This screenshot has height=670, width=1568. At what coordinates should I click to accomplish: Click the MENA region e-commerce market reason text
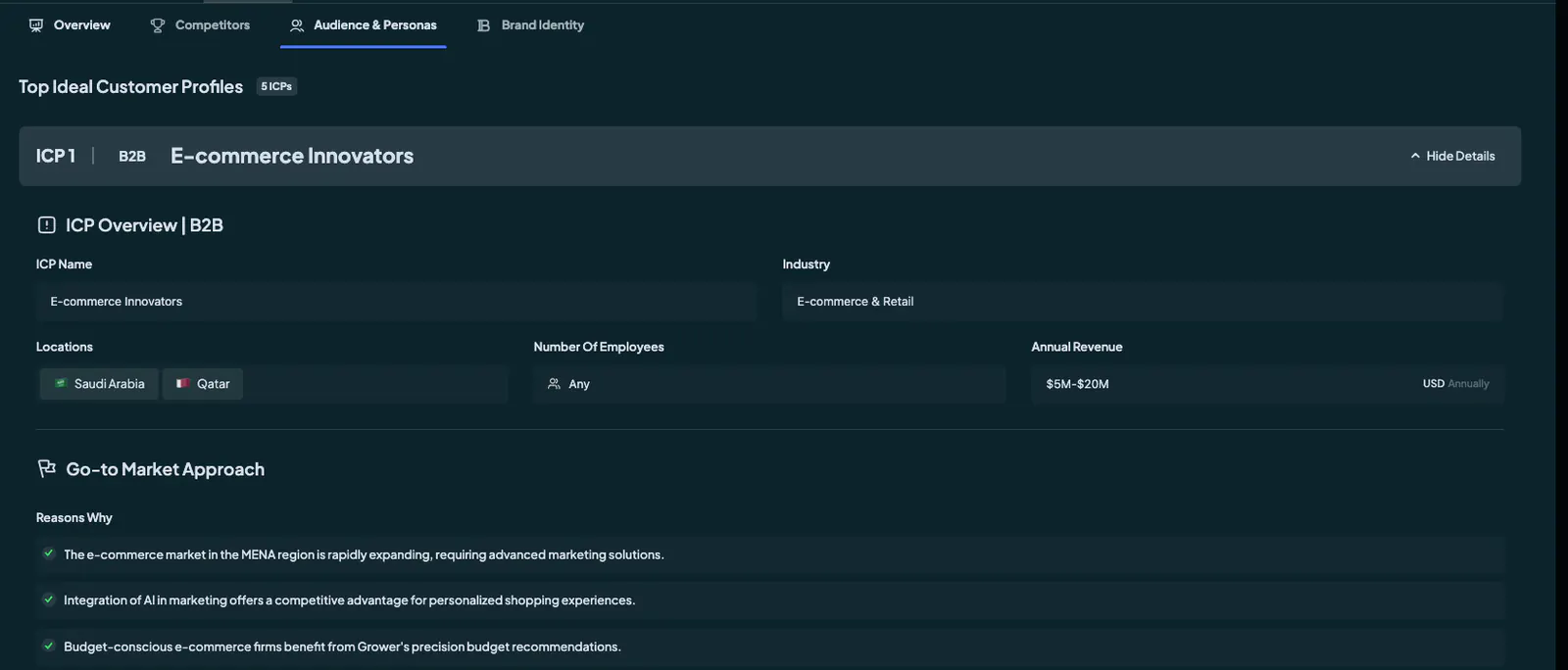[364, 554]
